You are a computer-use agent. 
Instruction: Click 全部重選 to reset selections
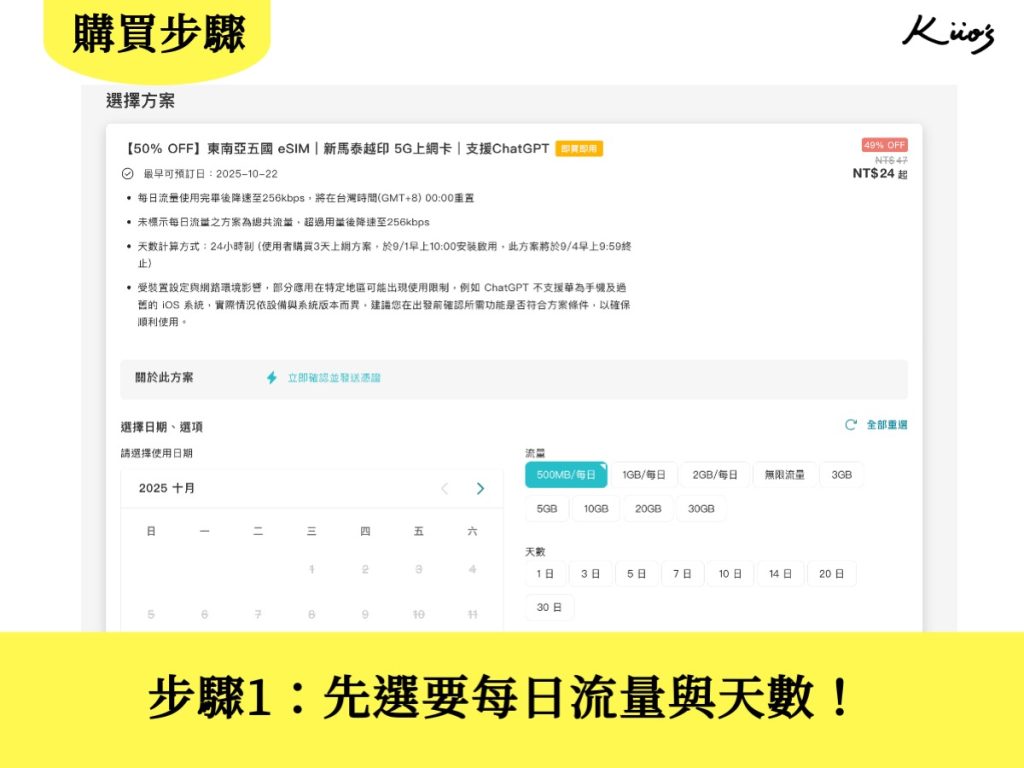pyautogui.click(x=887, y=425)
